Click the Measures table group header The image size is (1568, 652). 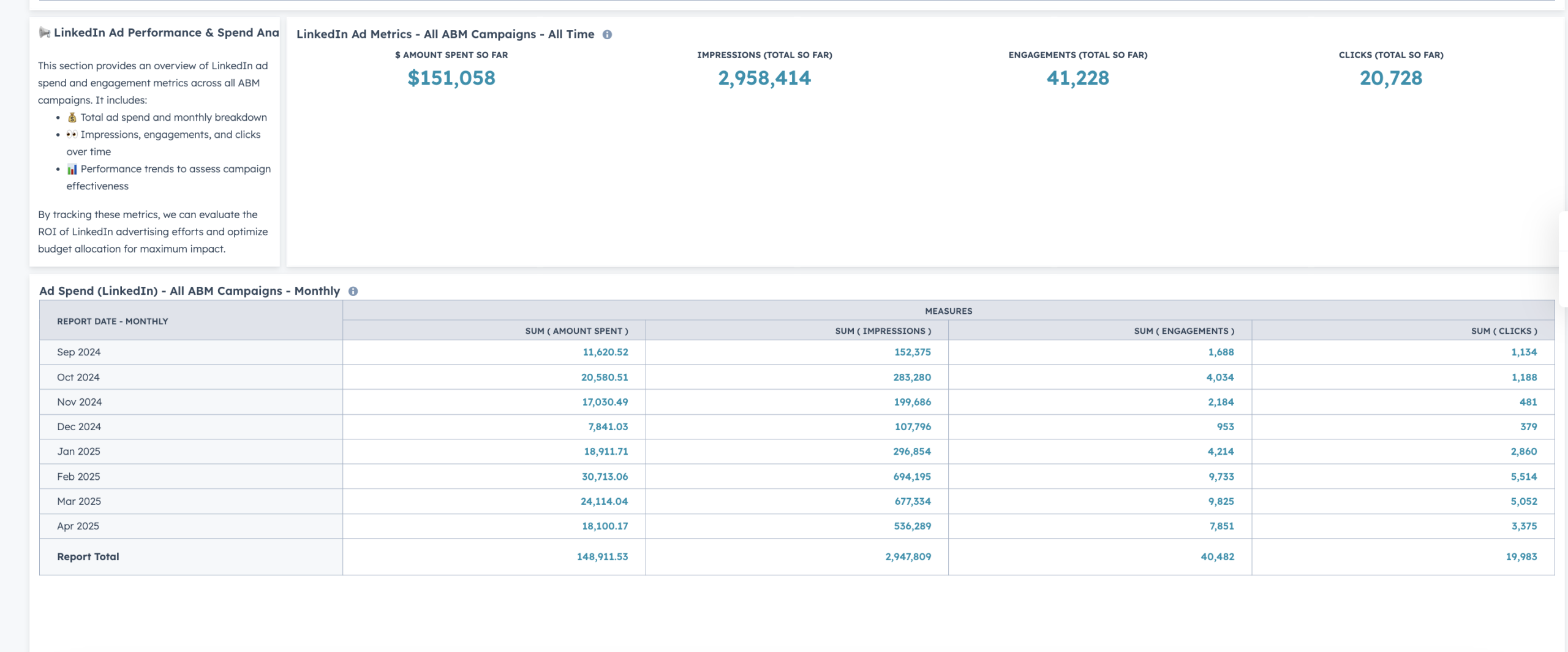(x=948, y=311)
